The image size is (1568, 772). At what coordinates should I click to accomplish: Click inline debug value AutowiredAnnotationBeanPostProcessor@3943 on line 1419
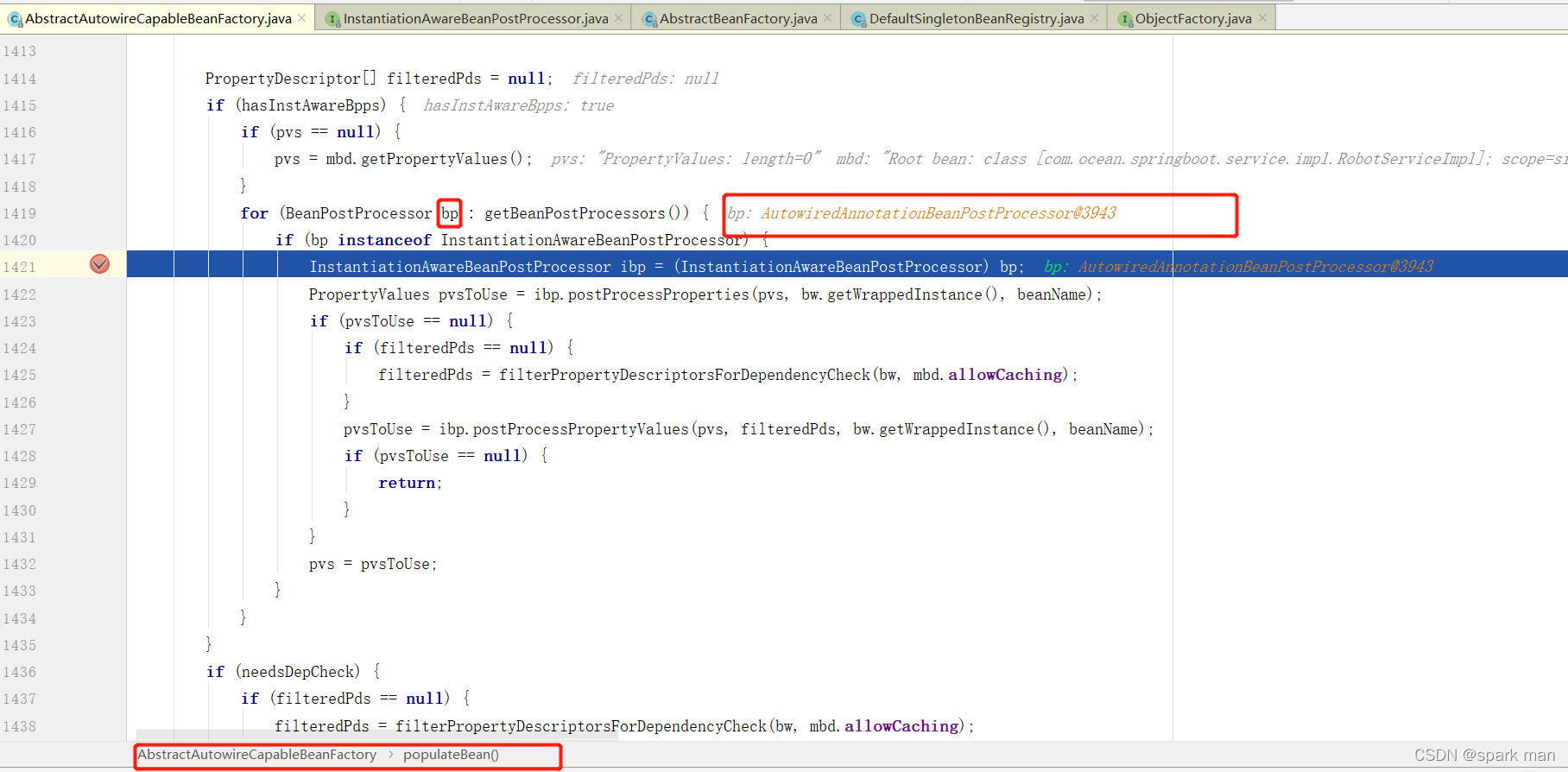click(939, 213)
